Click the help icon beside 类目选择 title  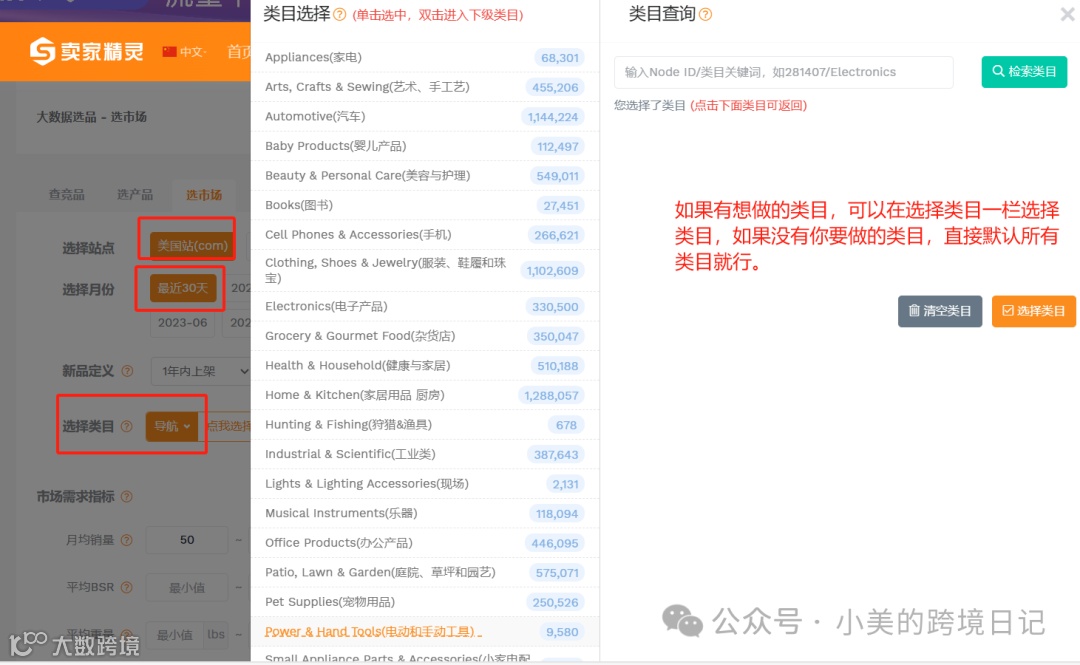(340, 14)
